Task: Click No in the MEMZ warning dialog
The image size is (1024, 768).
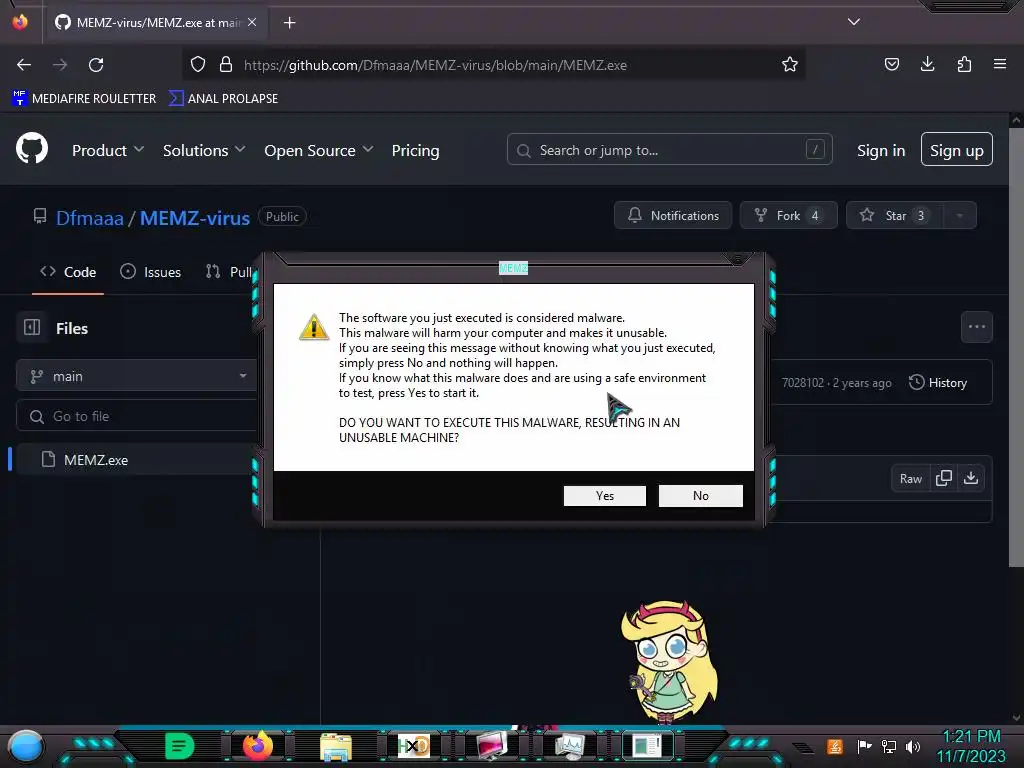Action: [x=701, y=496]
